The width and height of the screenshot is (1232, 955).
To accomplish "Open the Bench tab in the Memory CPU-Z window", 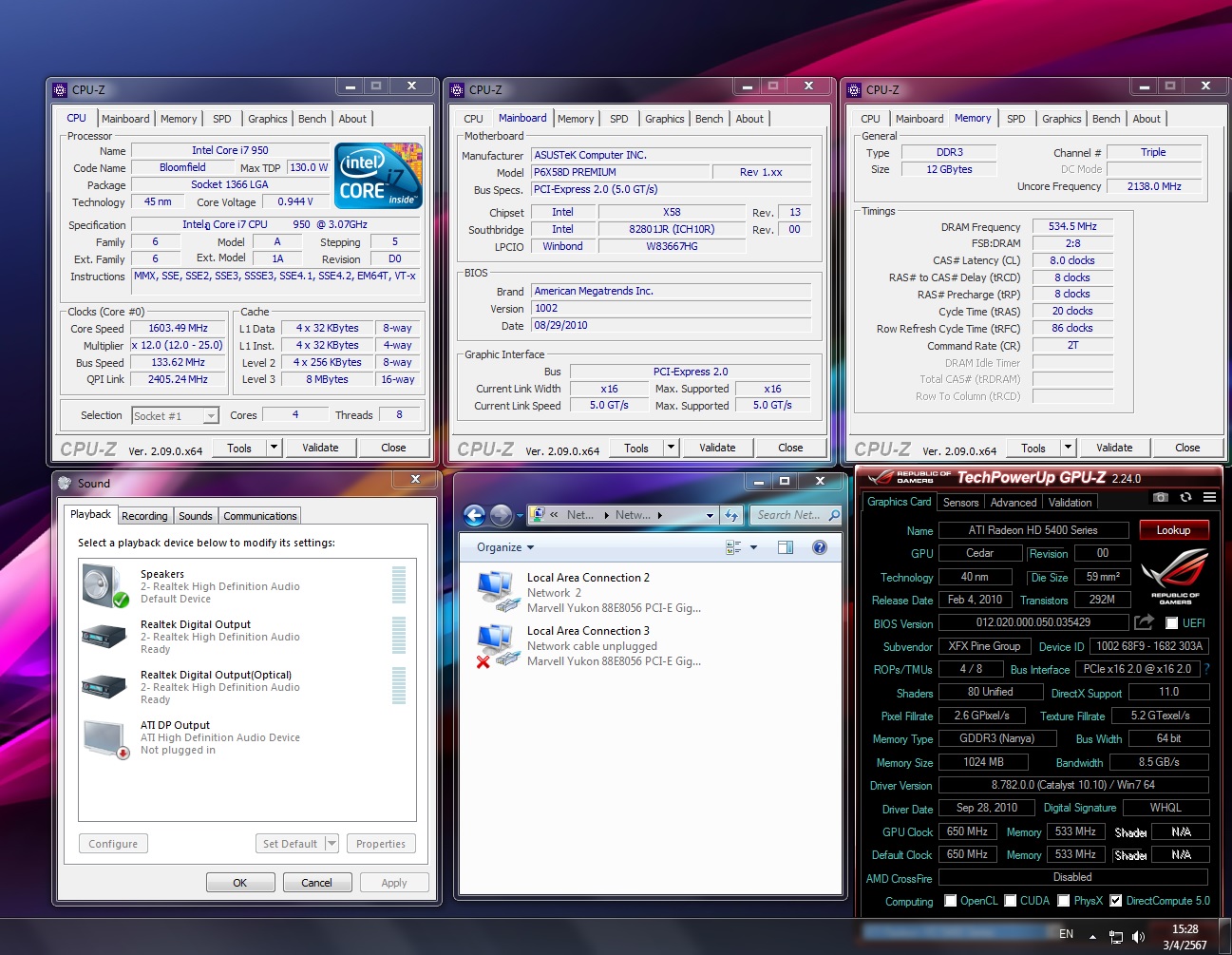I will coord(1106,119).
